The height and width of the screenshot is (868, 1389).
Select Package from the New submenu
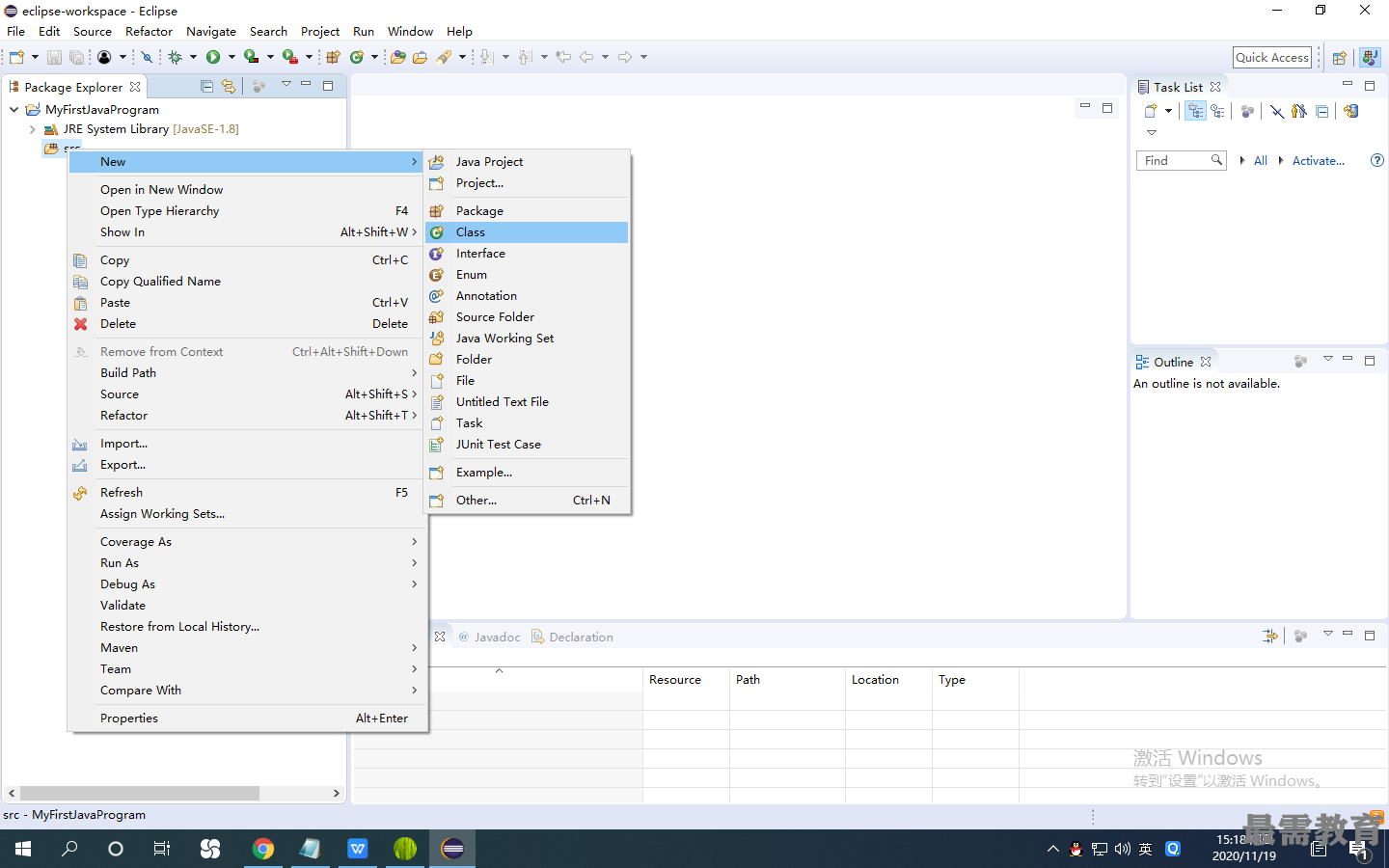click(x=528, y=211)
